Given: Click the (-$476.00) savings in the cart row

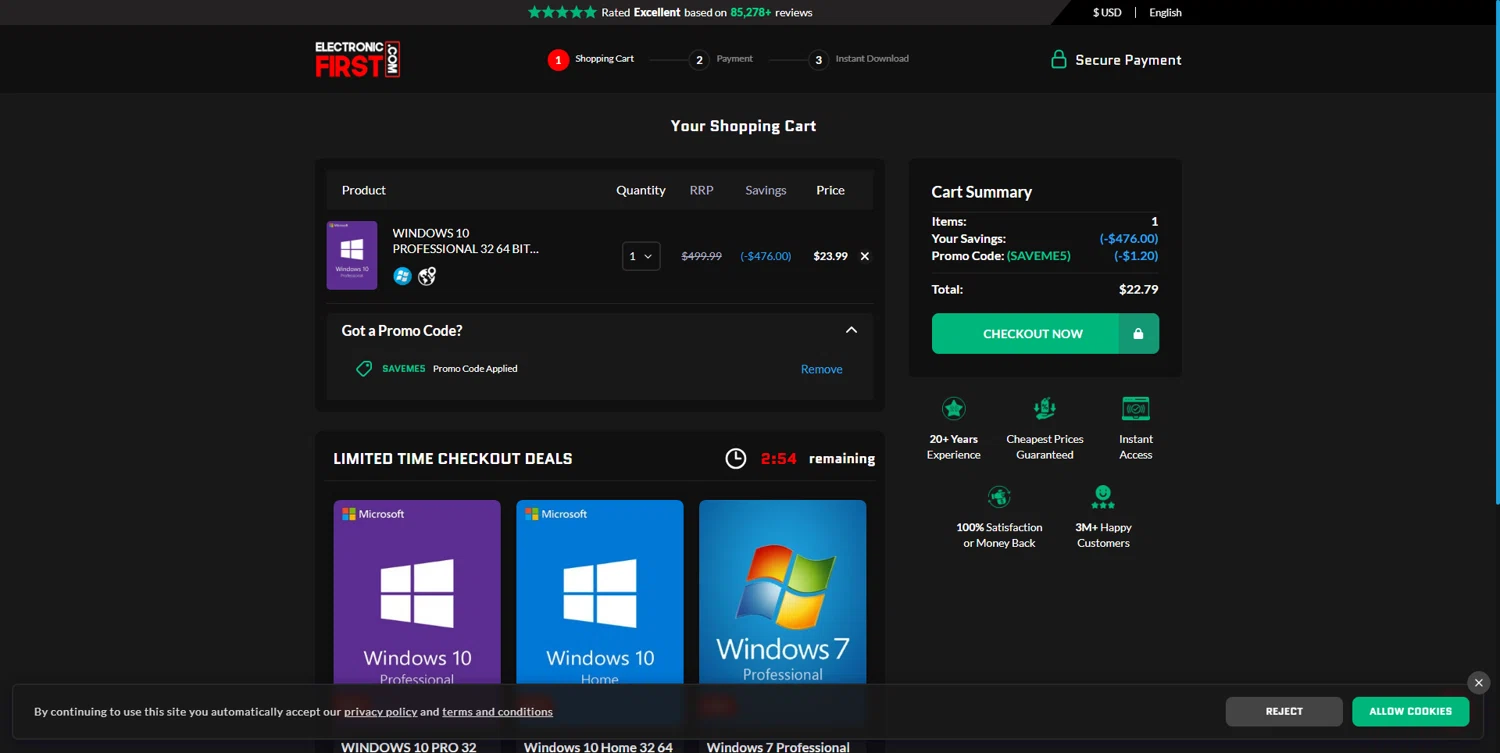Looking at the screenshot, I should click(x=766, y=256).
